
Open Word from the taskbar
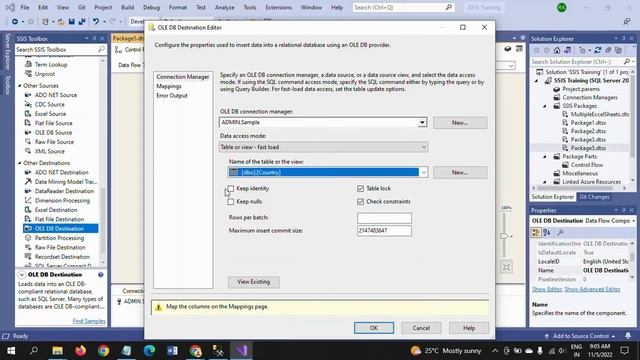point(172,351)
